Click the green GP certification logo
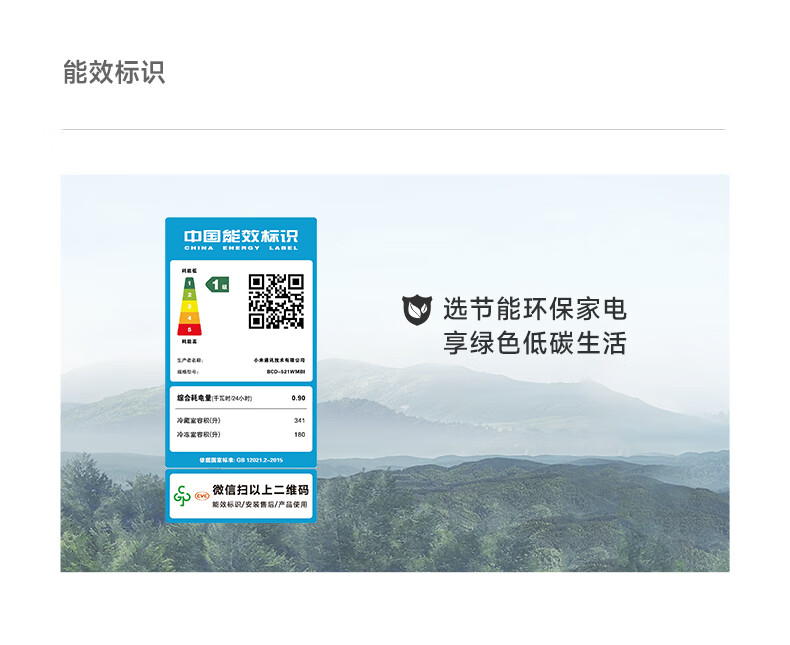This screenshot has height=645, width=790. (x=182, y=496)
